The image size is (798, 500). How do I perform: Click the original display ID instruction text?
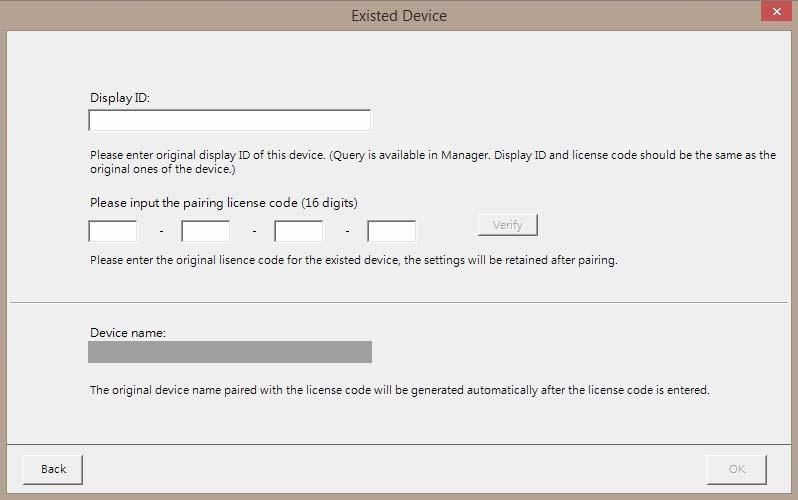[433, 162]
